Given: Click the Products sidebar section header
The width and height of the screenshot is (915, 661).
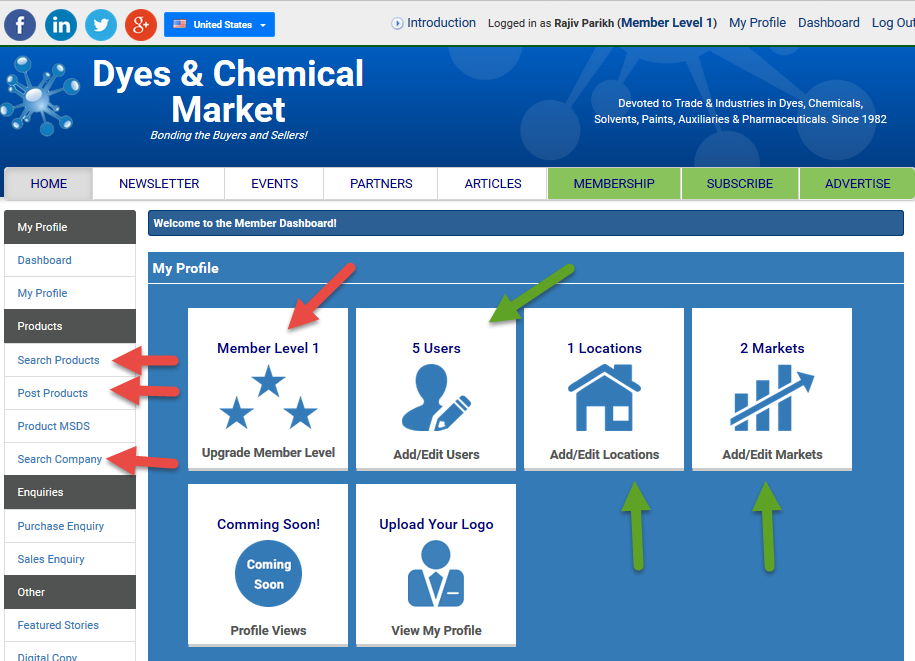Looking at the screenshot, I should 70,326.
